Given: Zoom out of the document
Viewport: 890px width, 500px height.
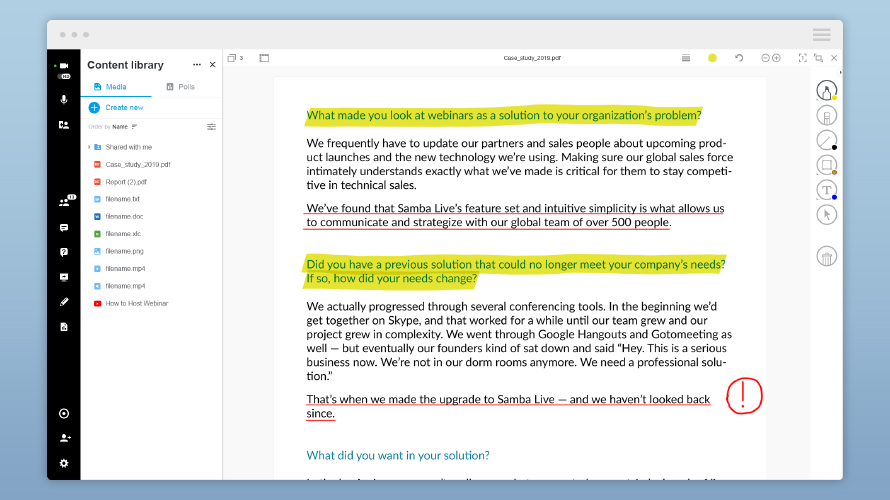Looking at the screenshot, I should pyautogui.click(x=765, y=58).
